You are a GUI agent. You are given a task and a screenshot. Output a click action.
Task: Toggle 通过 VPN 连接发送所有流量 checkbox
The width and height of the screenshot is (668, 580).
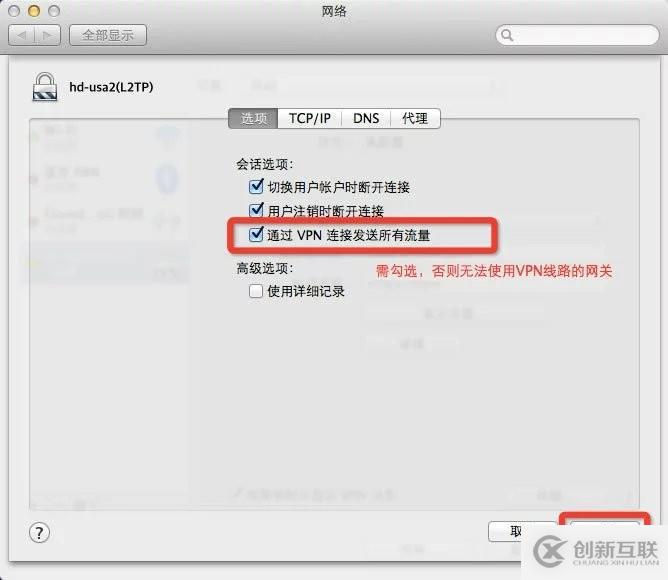256,234
